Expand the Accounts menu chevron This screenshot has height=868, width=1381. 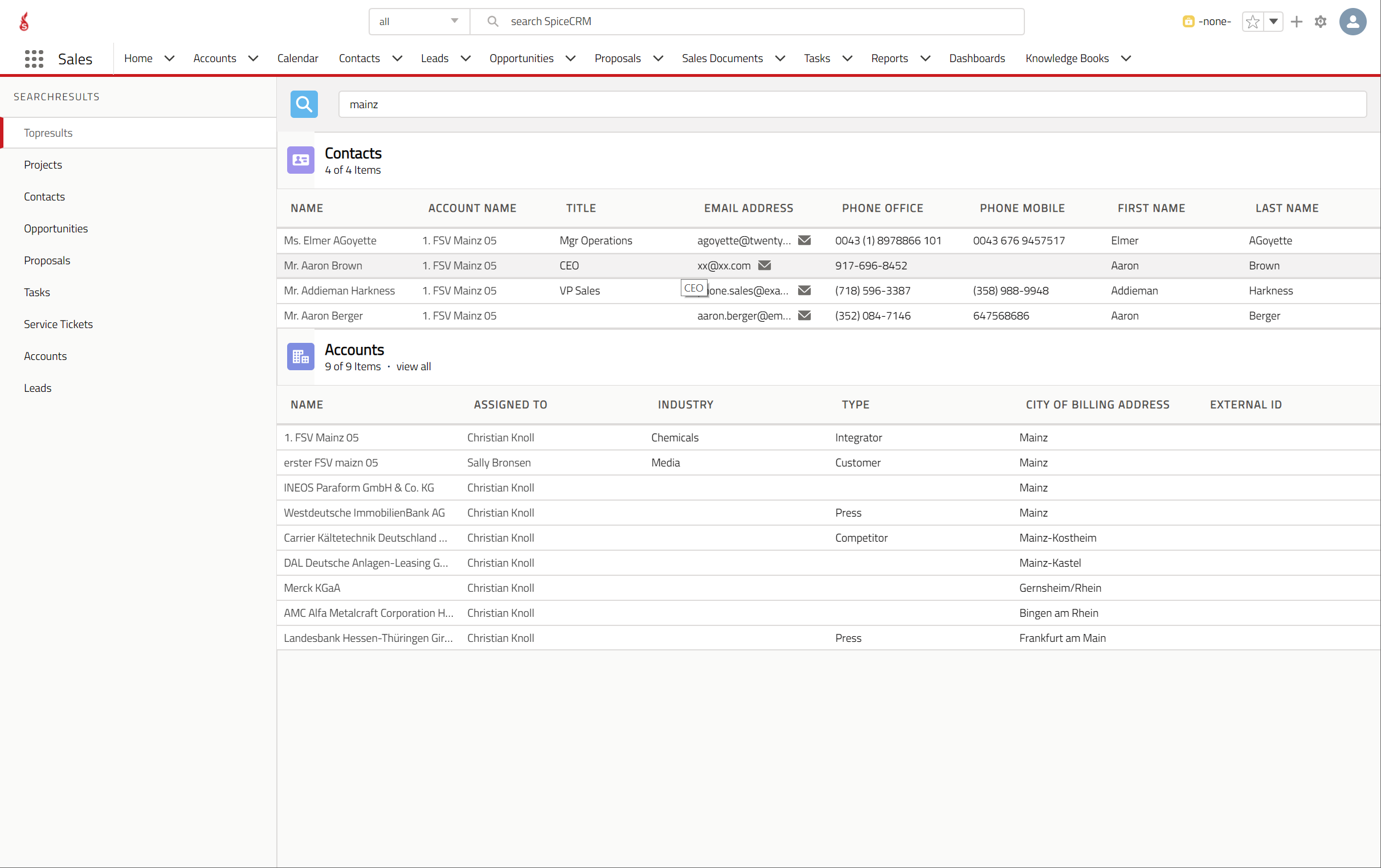pos(253,59)
